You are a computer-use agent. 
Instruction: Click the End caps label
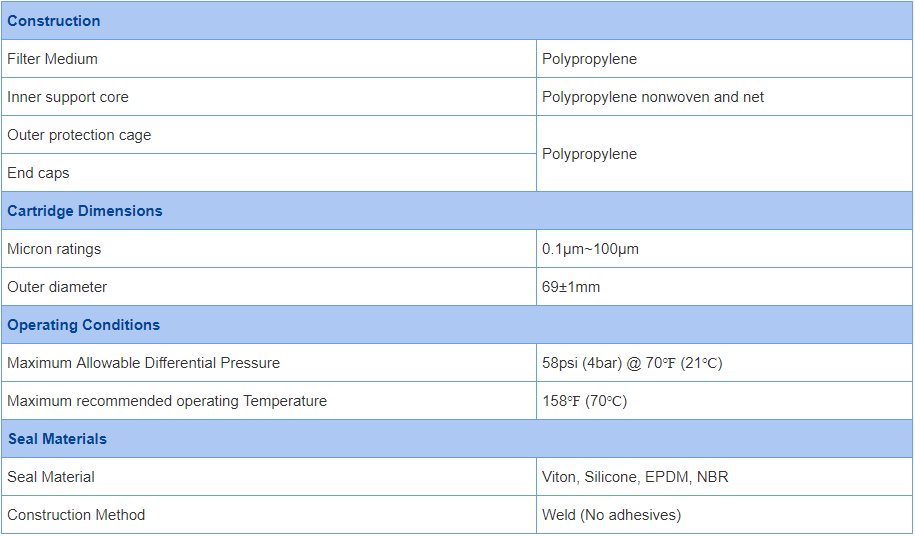point(39,173)
